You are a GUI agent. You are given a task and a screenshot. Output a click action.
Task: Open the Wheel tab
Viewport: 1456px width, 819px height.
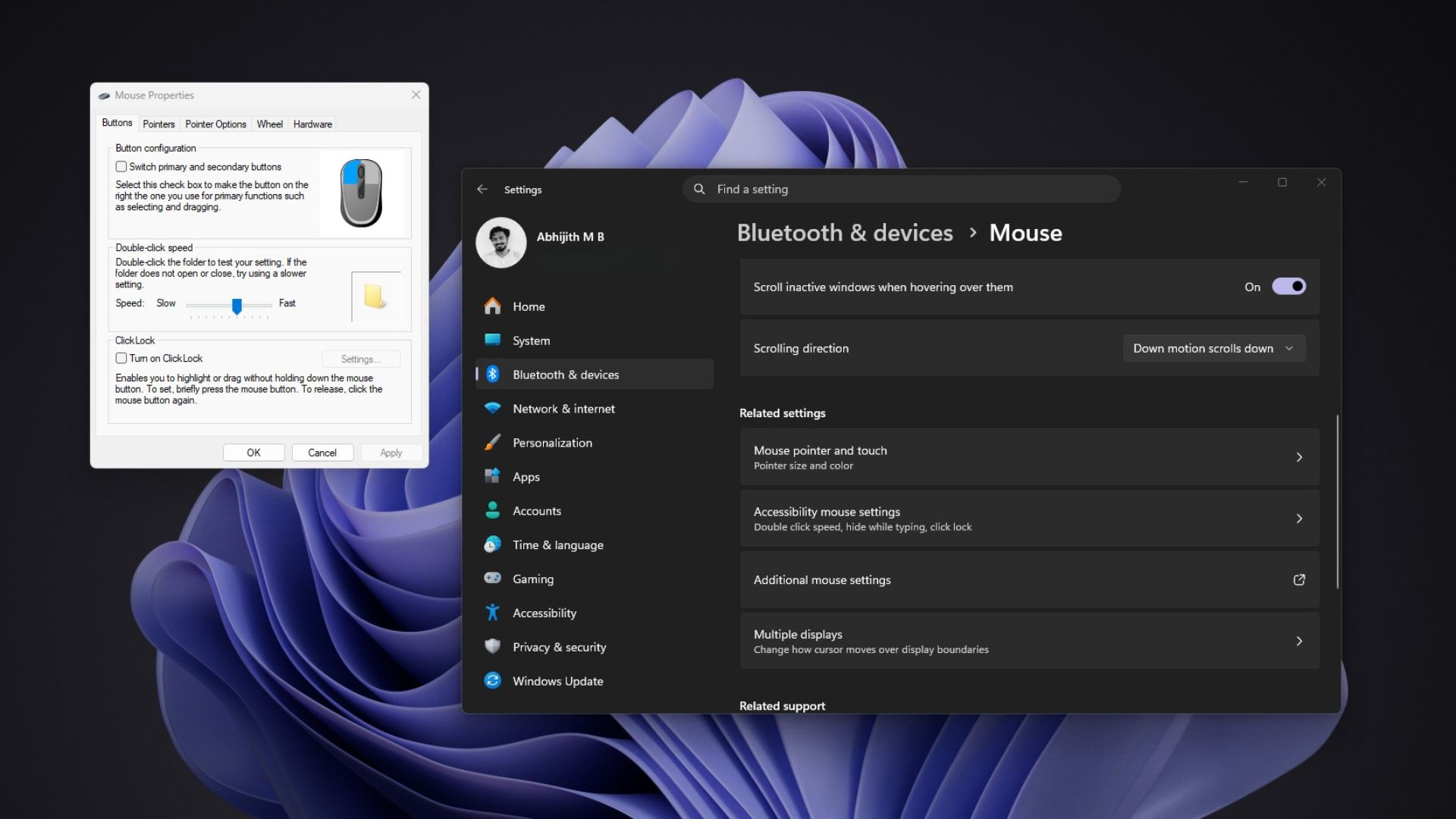269,124
